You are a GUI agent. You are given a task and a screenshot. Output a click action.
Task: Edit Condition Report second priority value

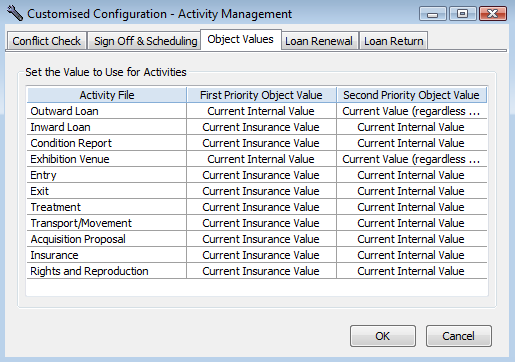(411, 143)
